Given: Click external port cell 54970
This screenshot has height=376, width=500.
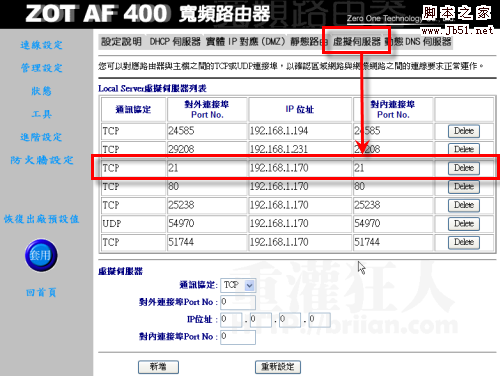Looking at the screenshot, I should point(207,224).
